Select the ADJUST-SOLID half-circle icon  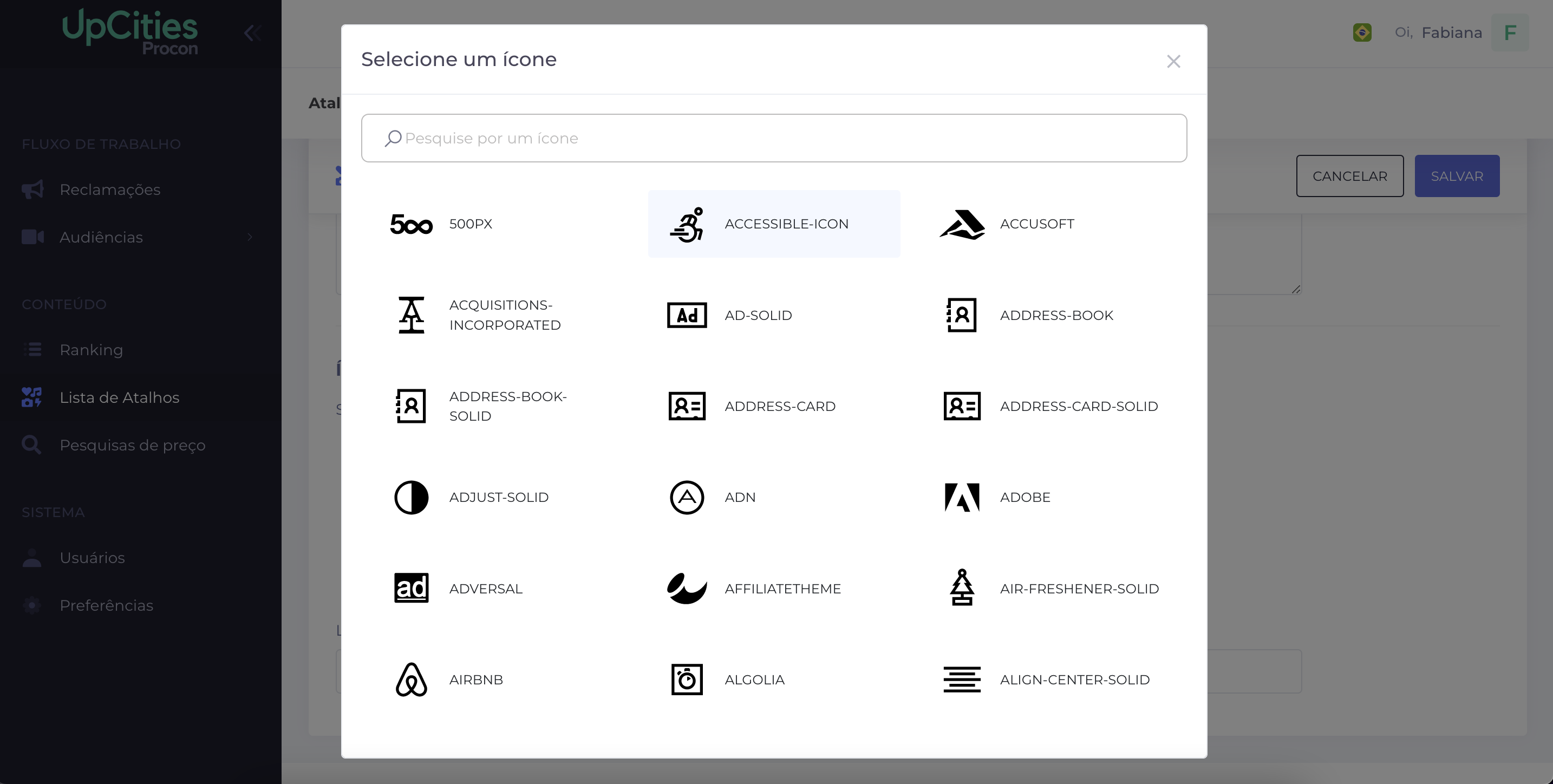coord(412,497)
